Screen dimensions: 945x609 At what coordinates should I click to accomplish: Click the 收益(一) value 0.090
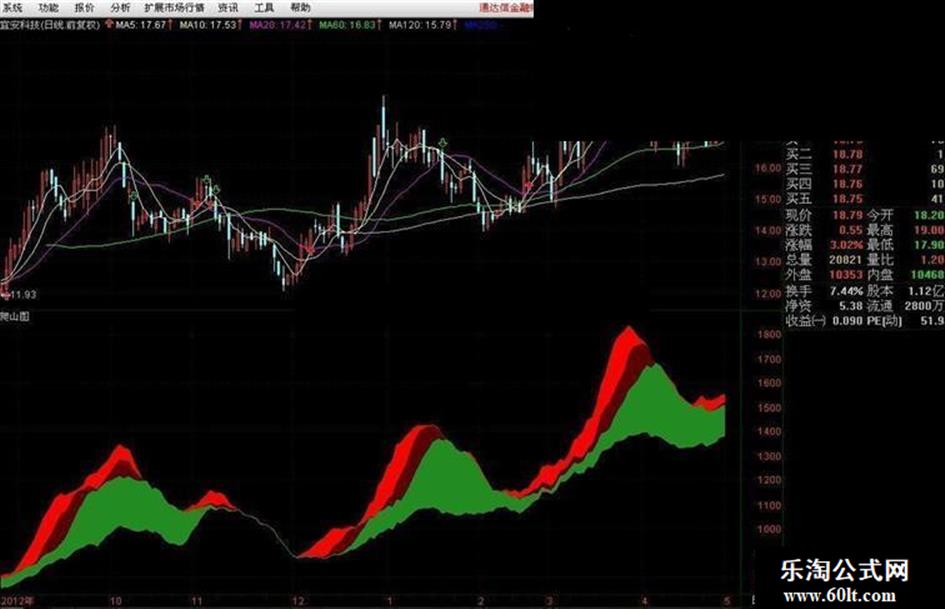click(847, 321)
